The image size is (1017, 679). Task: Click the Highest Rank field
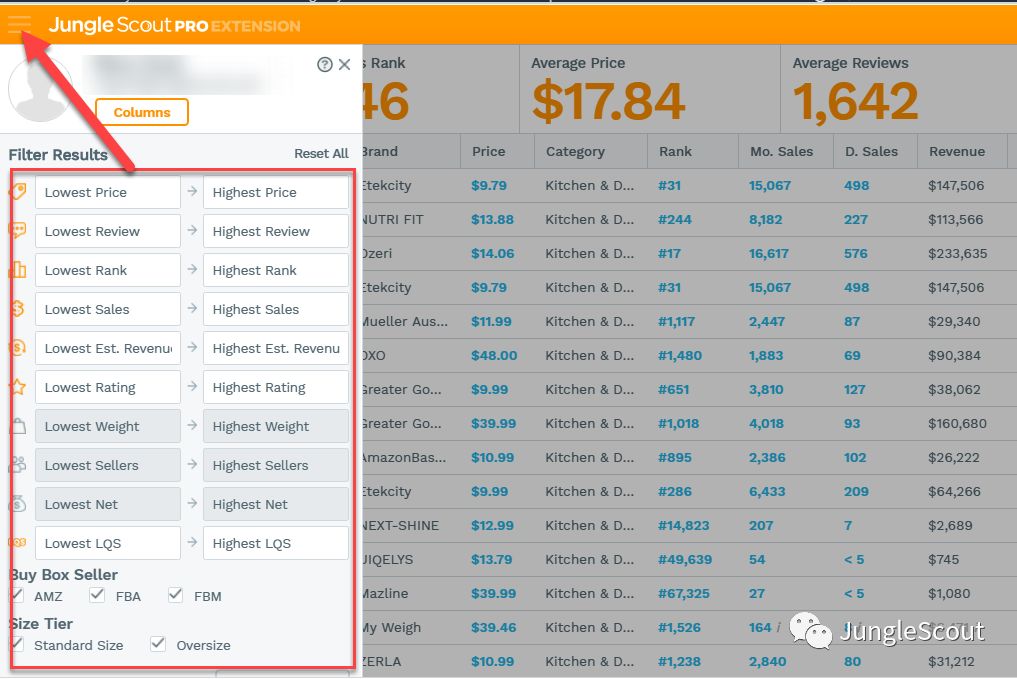pyautogui.click(x=276, y=270)
